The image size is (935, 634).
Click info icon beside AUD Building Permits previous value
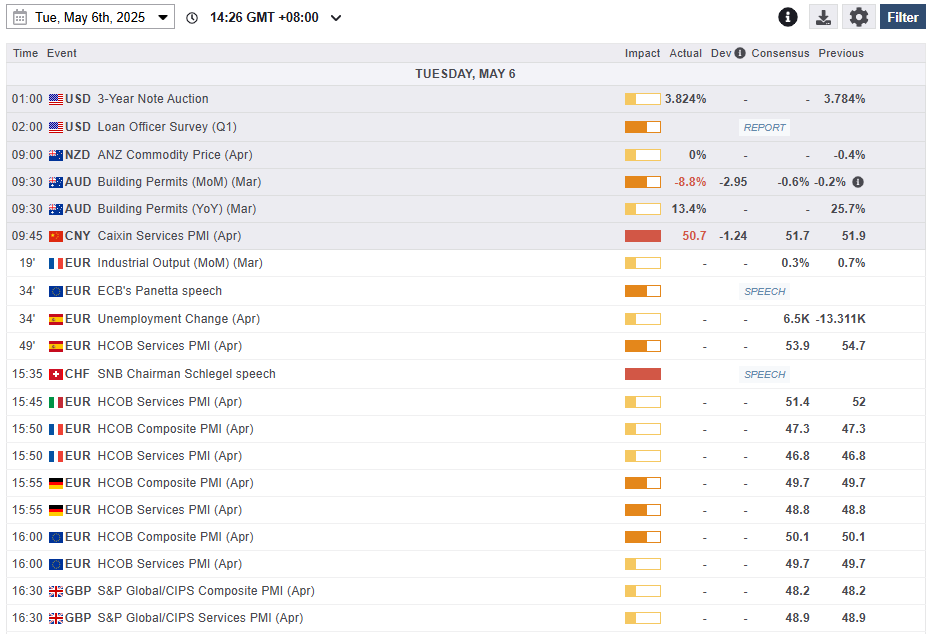coord(857,182)
